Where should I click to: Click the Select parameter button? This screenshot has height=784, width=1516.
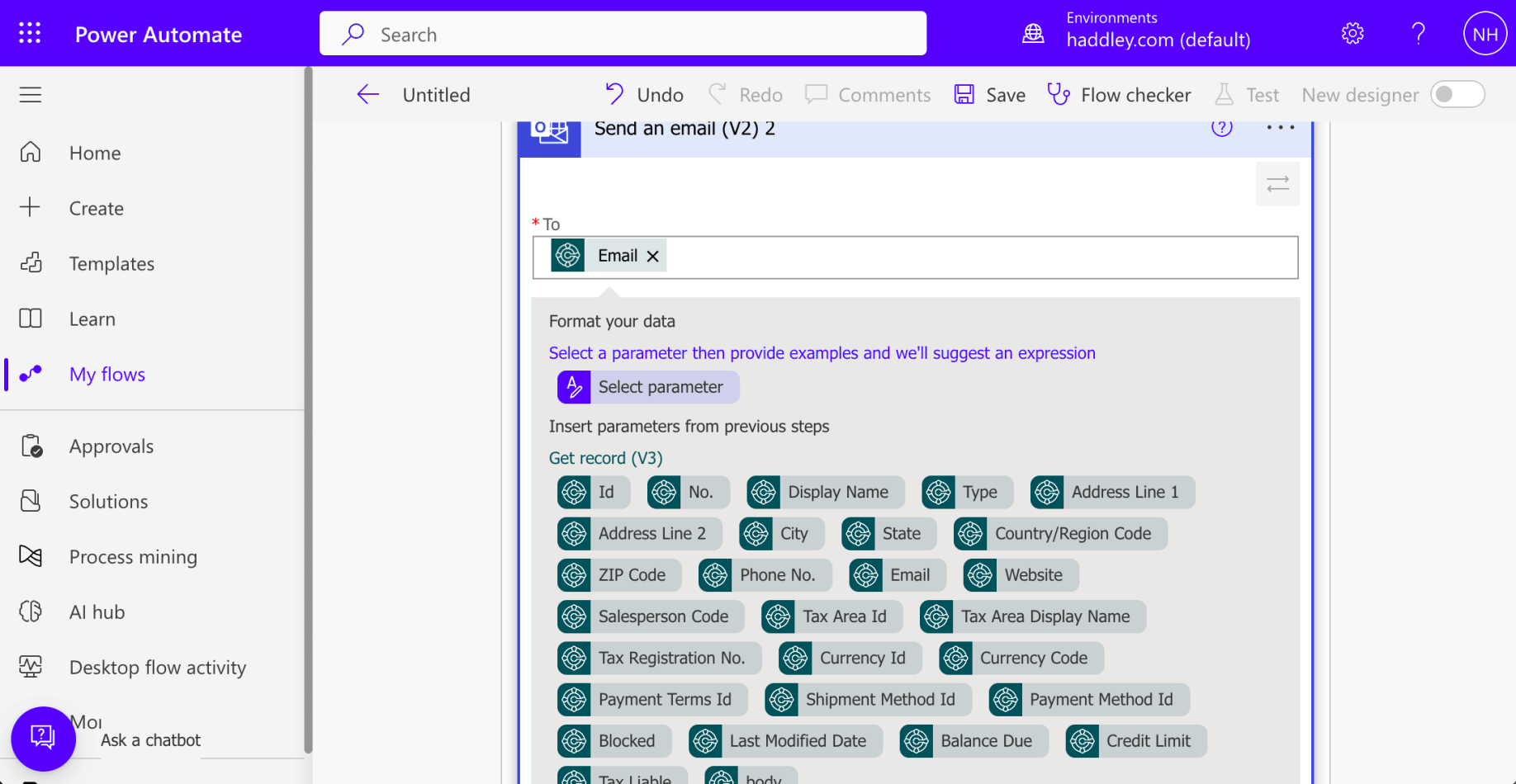pos(648,387)
